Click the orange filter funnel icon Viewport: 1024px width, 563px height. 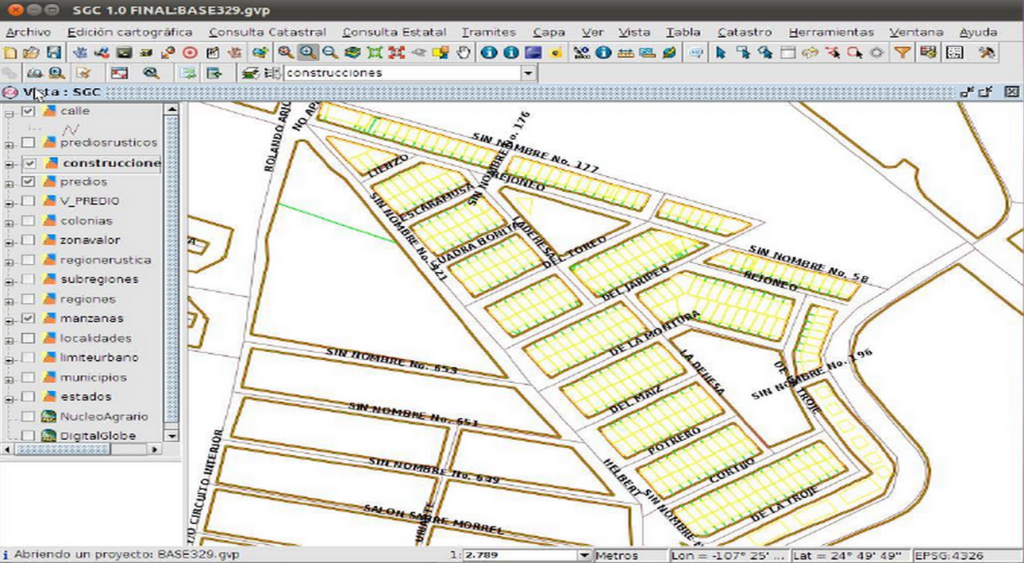click(x=903, y=52)
